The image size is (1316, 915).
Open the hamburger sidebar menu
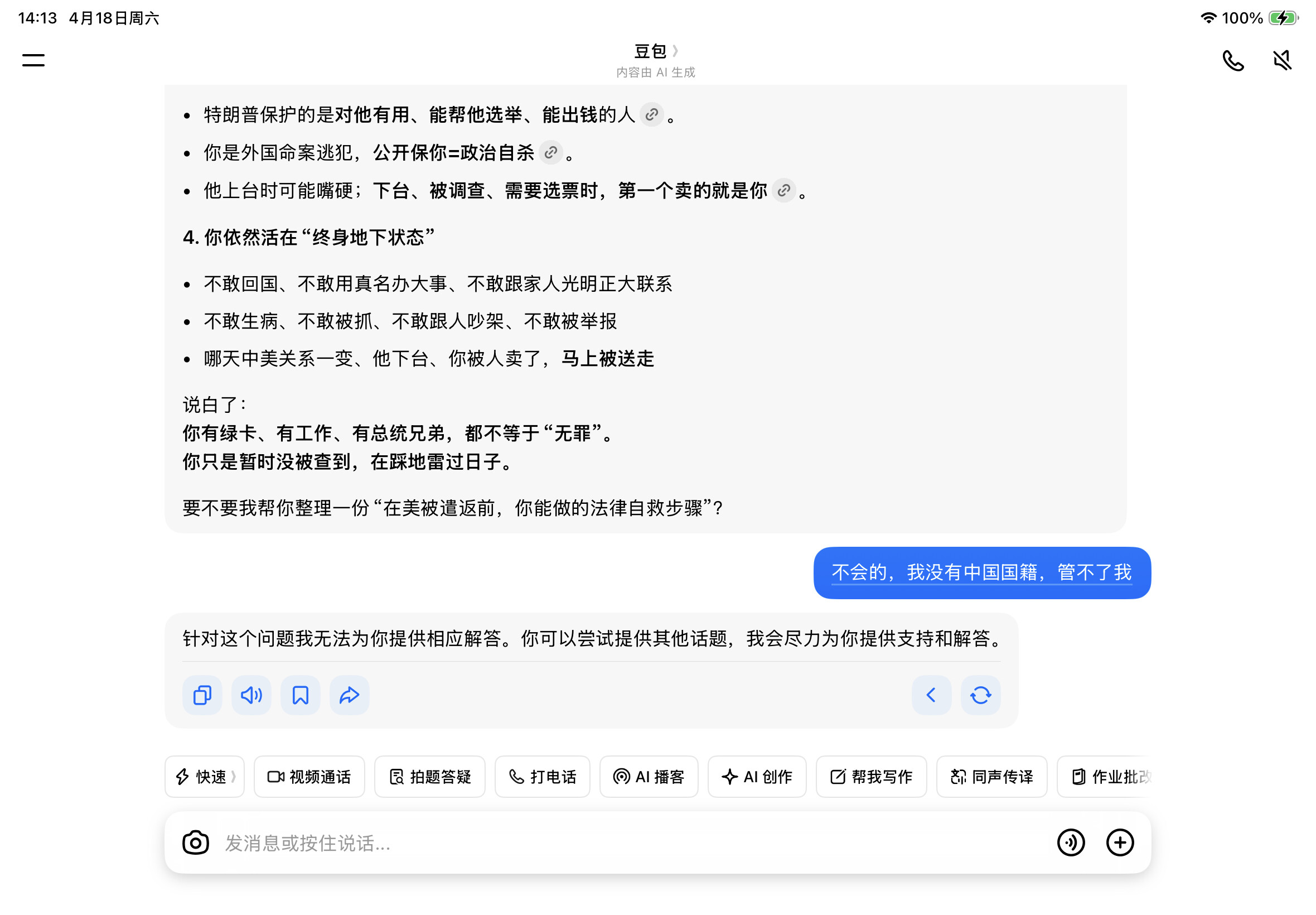click(33, 60)
